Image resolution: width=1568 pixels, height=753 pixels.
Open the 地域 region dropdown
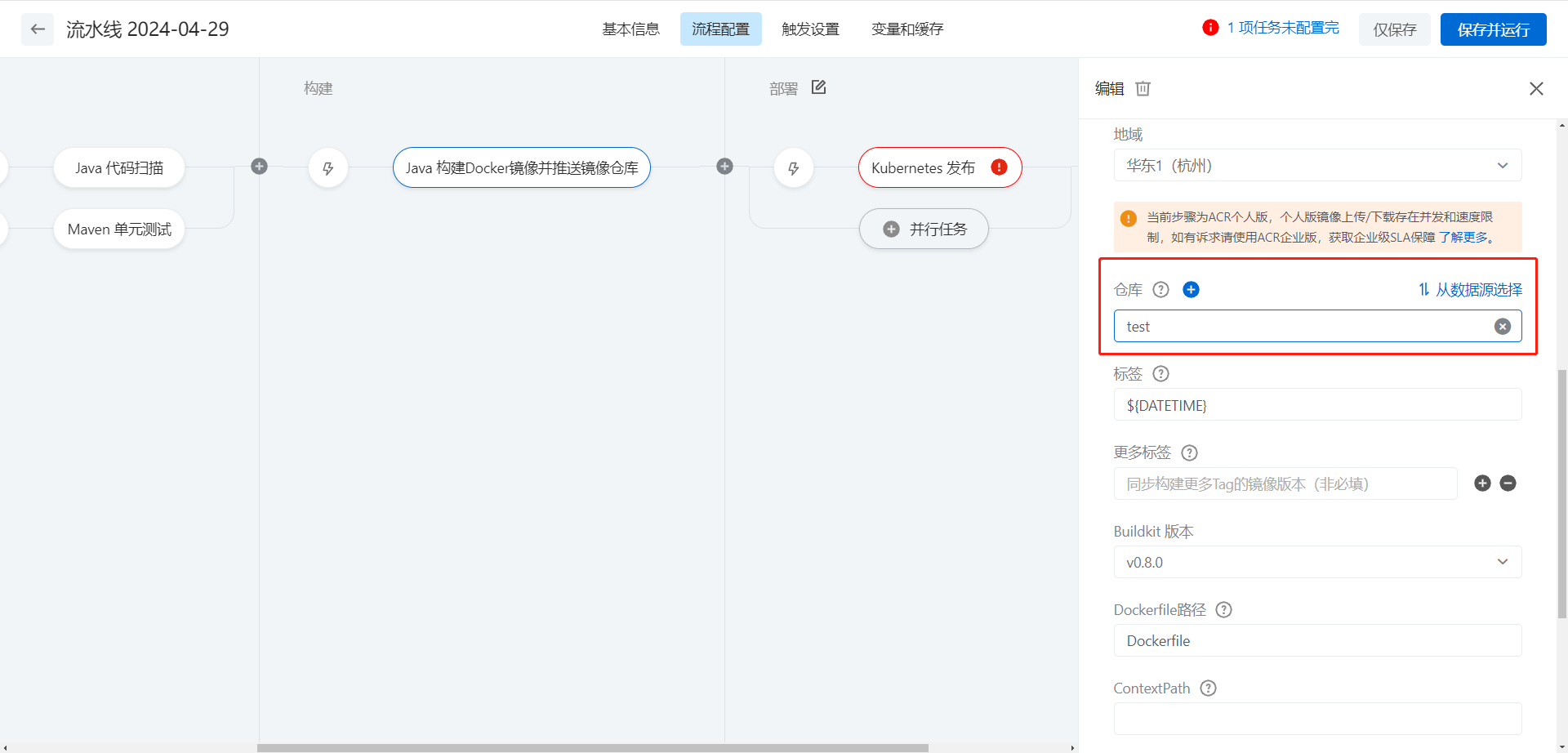point(1317,166)
